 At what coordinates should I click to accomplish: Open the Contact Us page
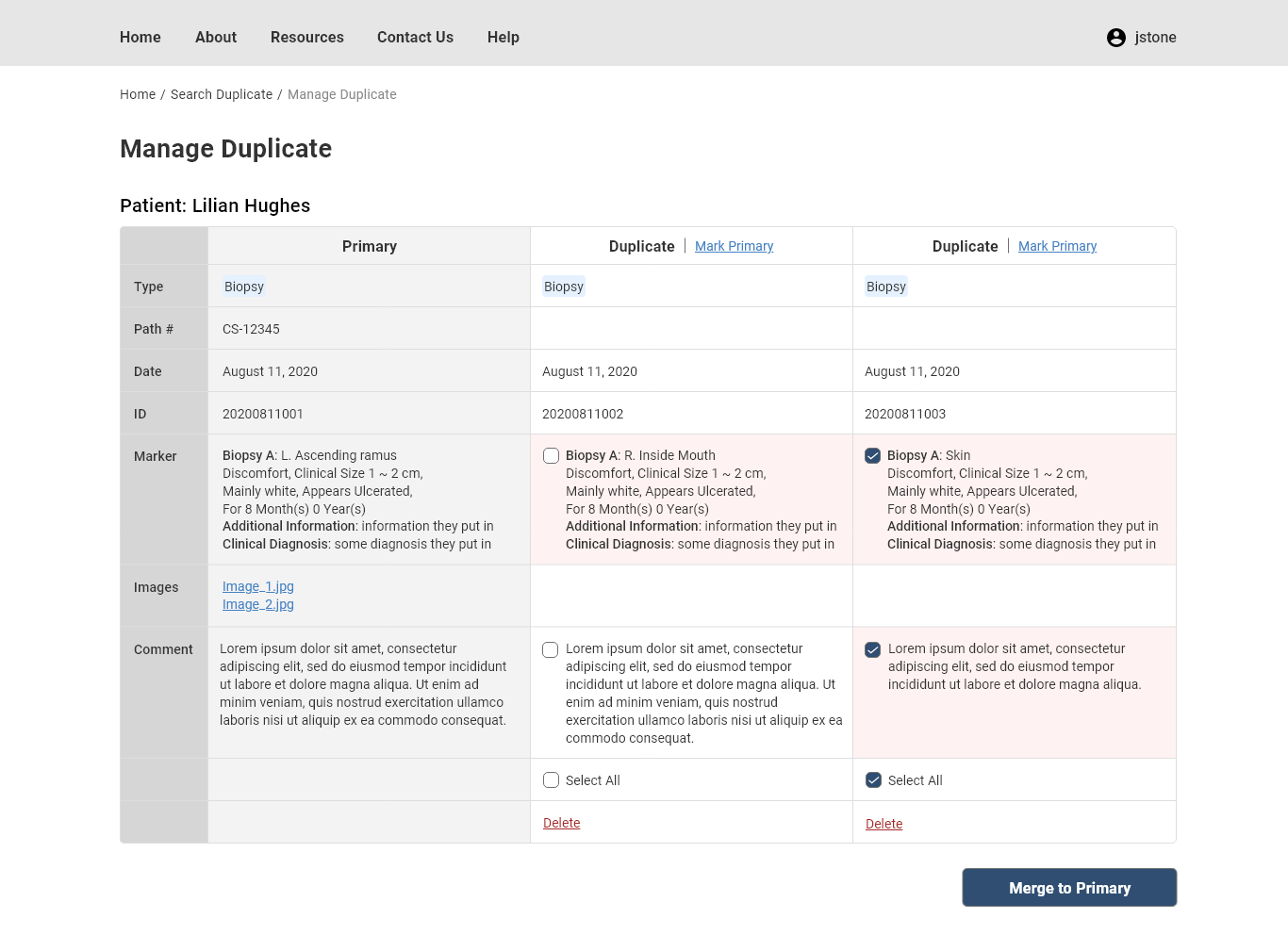coord(415,37)
